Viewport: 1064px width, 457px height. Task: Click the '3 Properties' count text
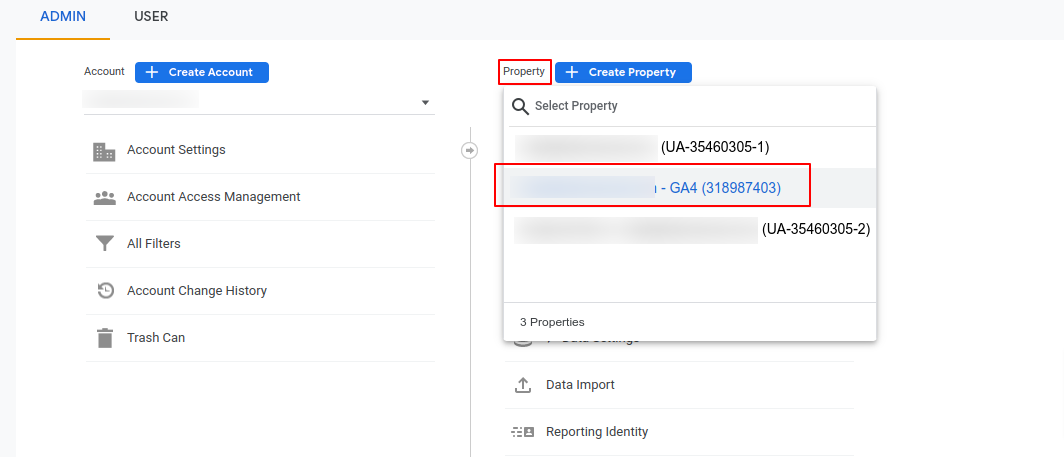point(552,322)
